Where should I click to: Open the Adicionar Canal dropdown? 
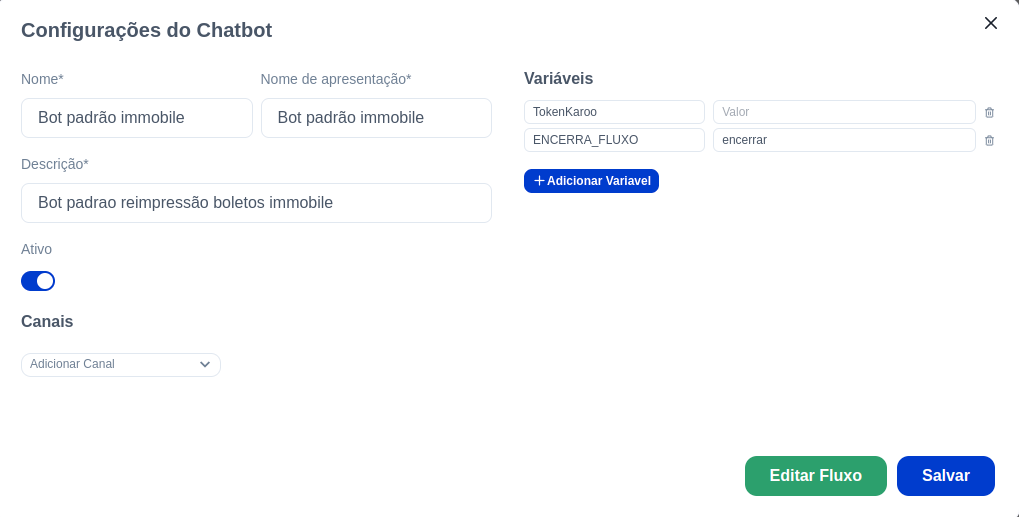point(121,364)
